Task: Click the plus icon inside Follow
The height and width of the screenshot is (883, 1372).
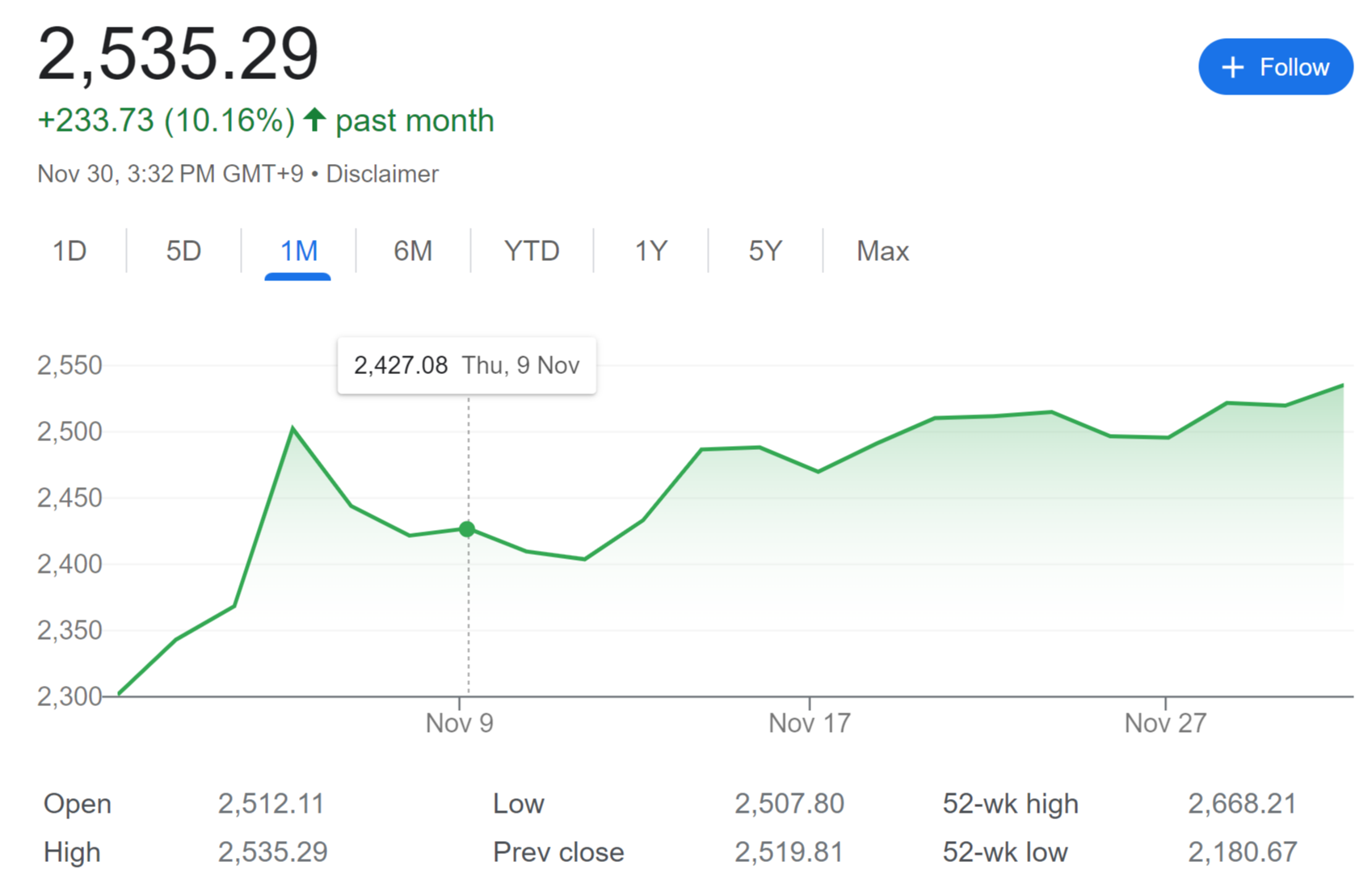Action: point(1232,67)
